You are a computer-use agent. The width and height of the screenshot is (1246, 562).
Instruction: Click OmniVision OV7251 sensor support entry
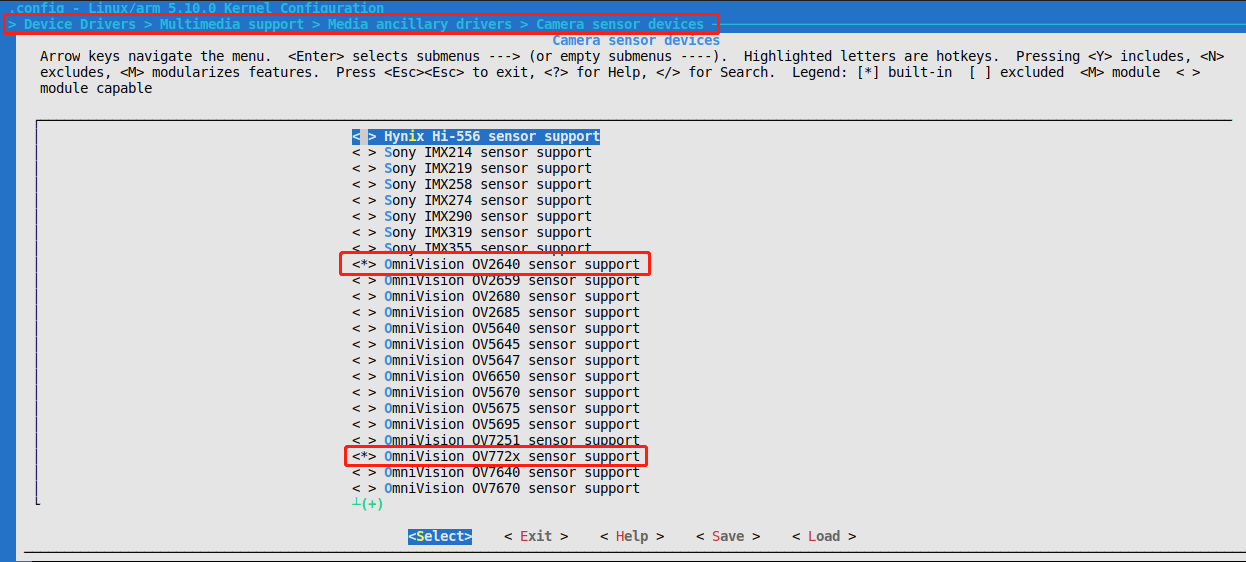[x=496, y=440]
